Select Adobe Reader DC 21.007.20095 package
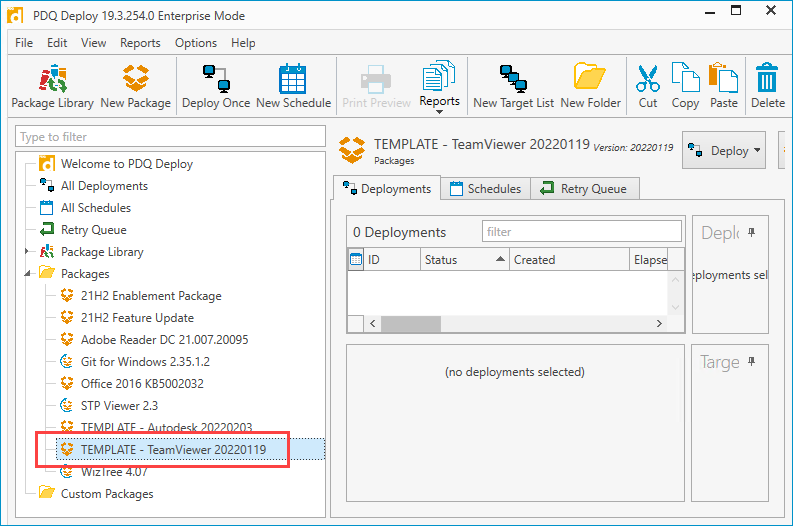The height and width of the screenshot is (526, 793). coord(164,340)
